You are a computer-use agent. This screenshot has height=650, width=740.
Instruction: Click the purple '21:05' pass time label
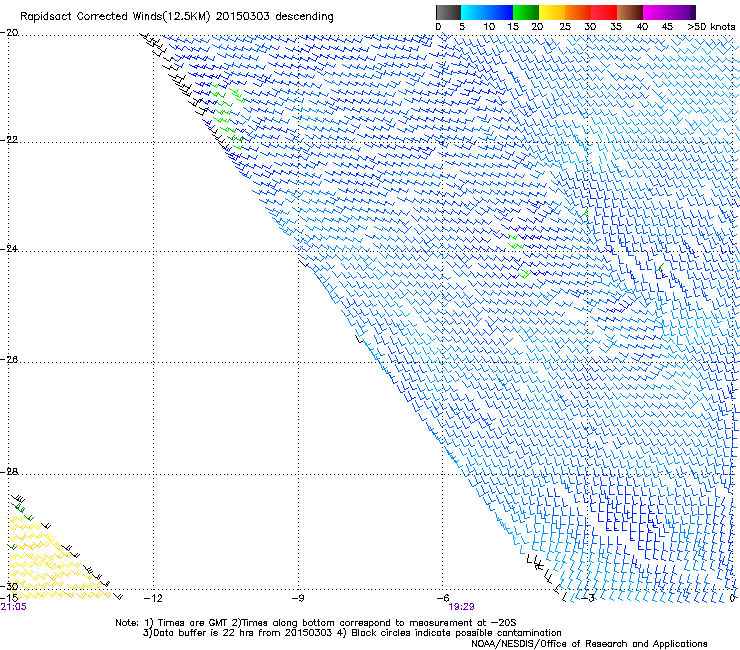[x=14, y=607]
